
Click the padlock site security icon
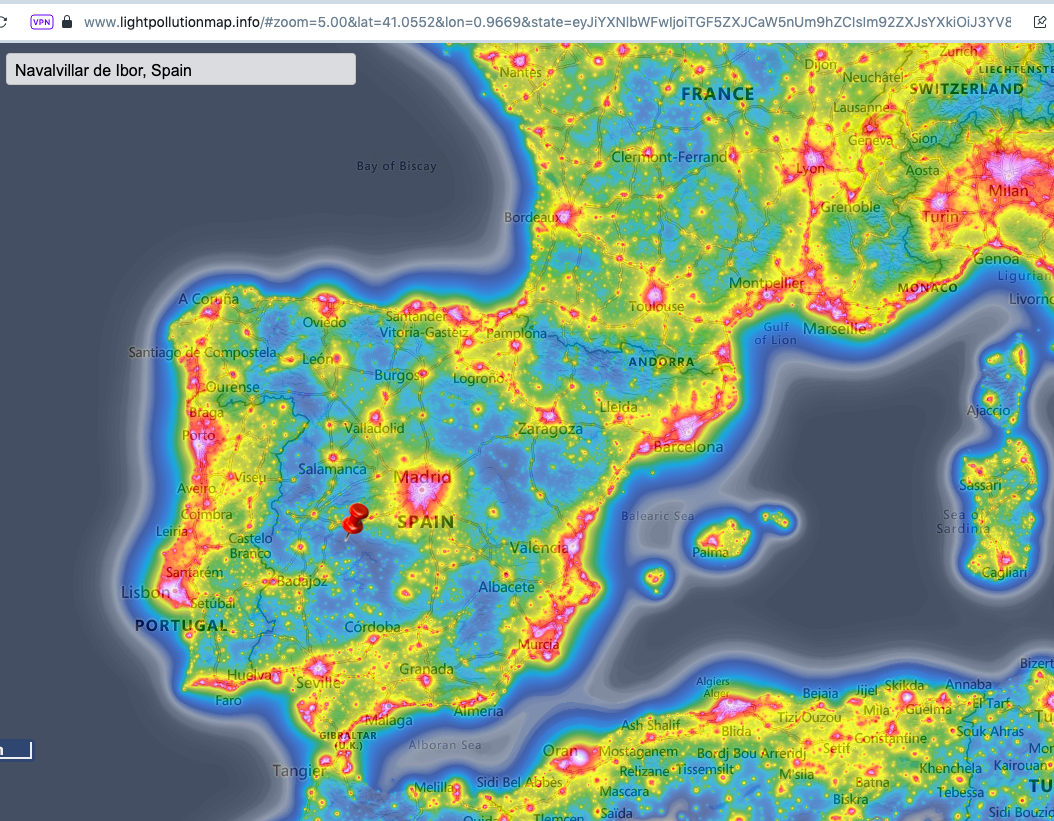click(x=68, y=21)
